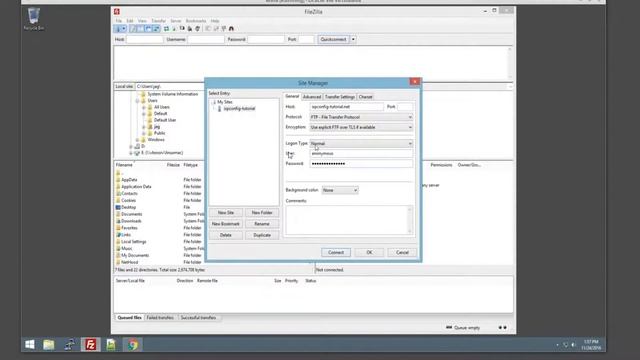Viewport: 640px width, 360px height.
Task: Toggle remote directory tree toolbar icon
Action: coord(148,29)
